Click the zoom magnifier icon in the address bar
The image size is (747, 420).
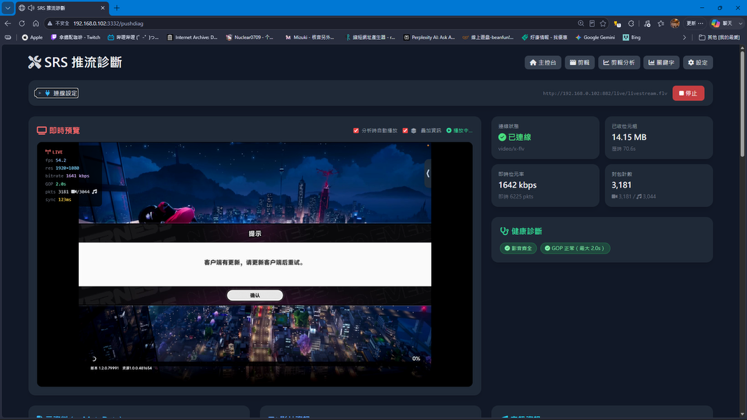pyautogui.click(x=581, y=23)
